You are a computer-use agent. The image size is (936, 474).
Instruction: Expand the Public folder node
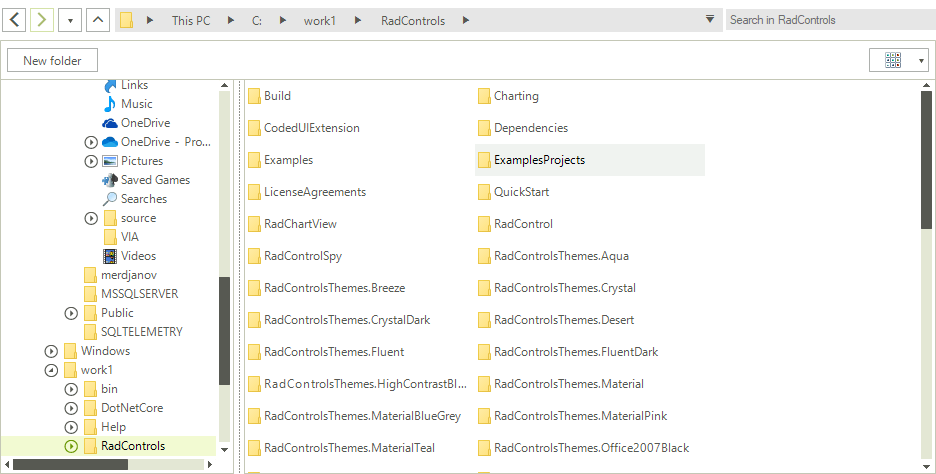(71, 313)
